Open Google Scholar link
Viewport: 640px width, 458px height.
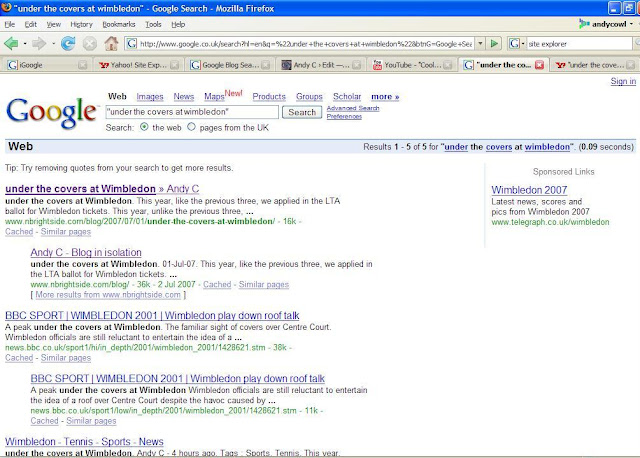(x=347, y=97)
